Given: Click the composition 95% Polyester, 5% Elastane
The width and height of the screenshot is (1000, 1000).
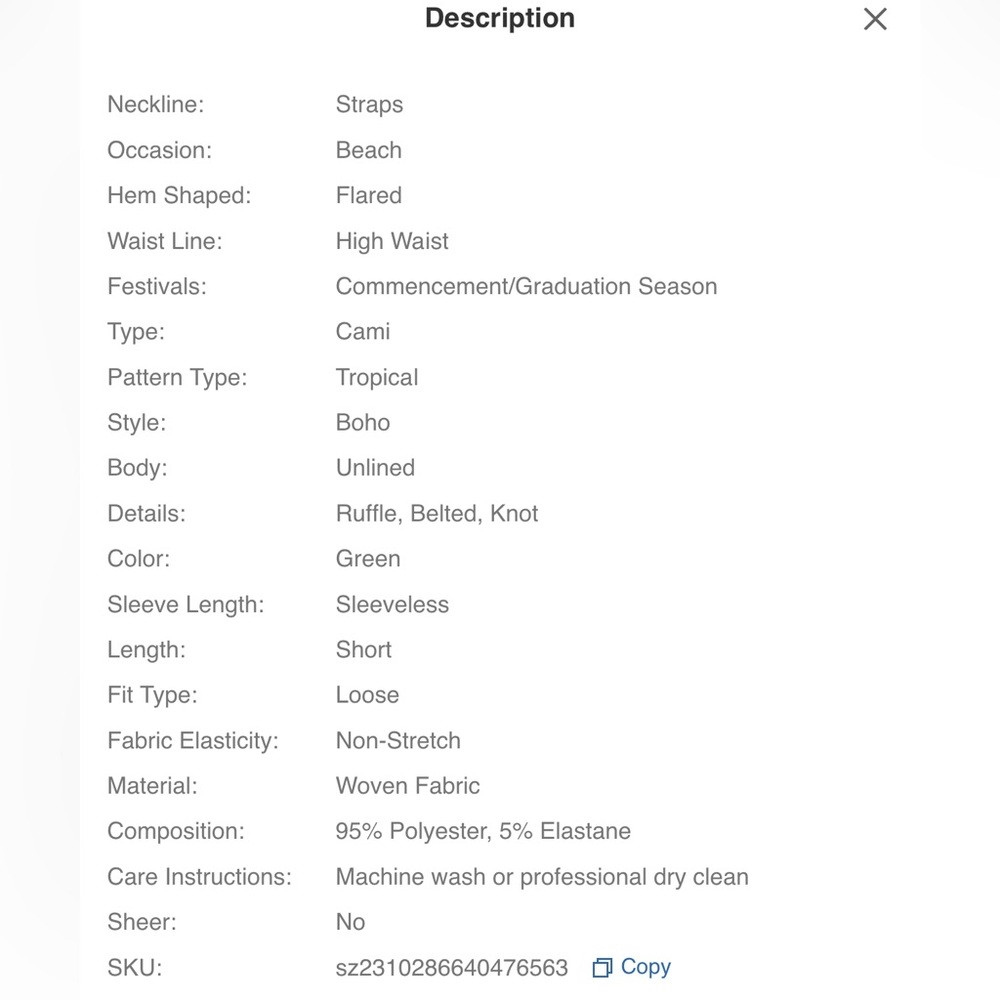Looking at the screenshot, I should click(483, 832).
